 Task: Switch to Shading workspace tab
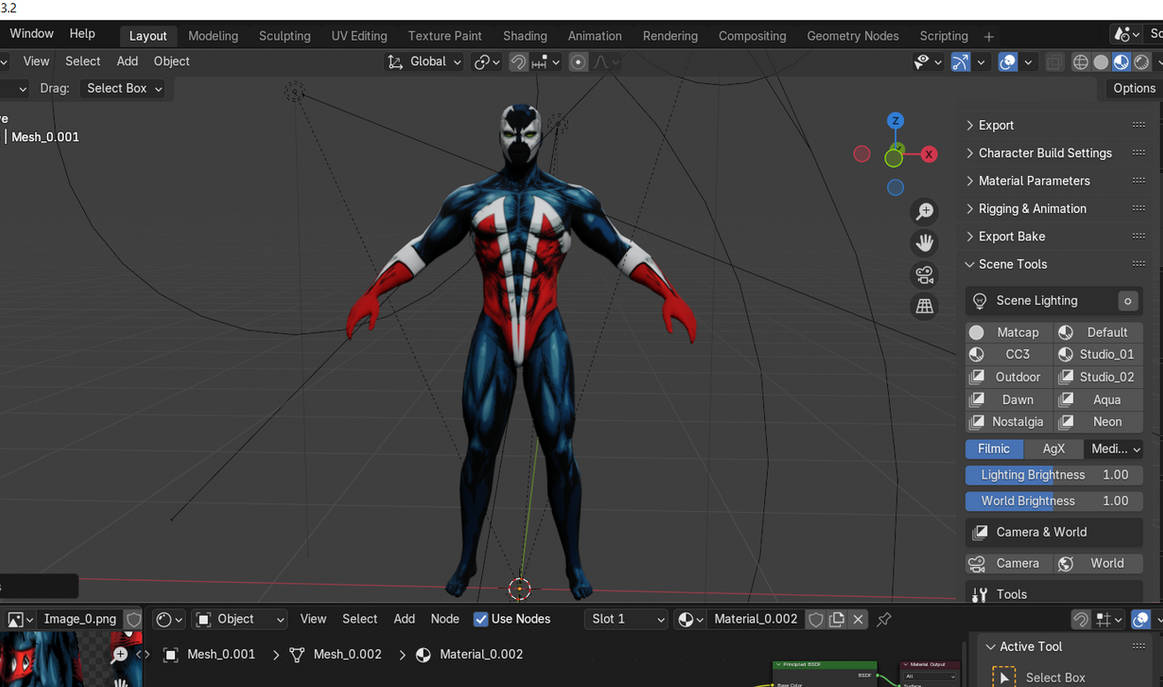pyautogui.click(x=524, y=36)
